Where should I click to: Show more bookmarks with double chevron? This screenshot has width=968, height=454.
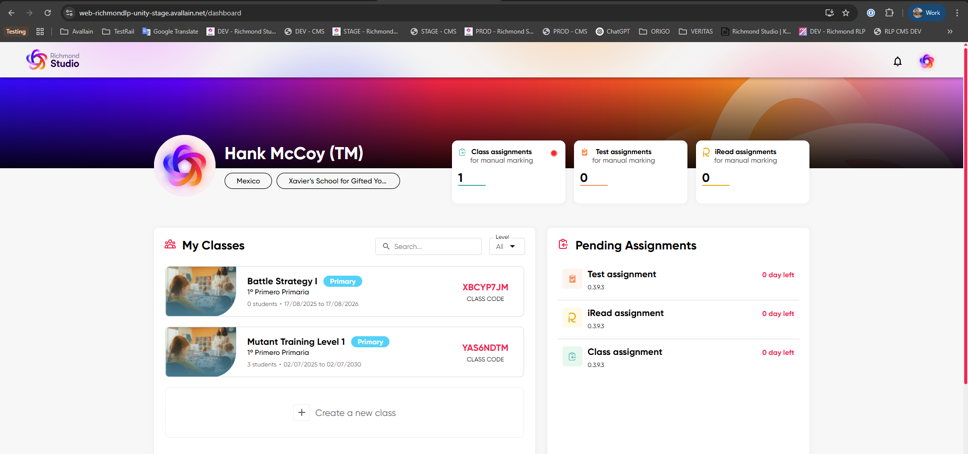(x=949, y=31)
